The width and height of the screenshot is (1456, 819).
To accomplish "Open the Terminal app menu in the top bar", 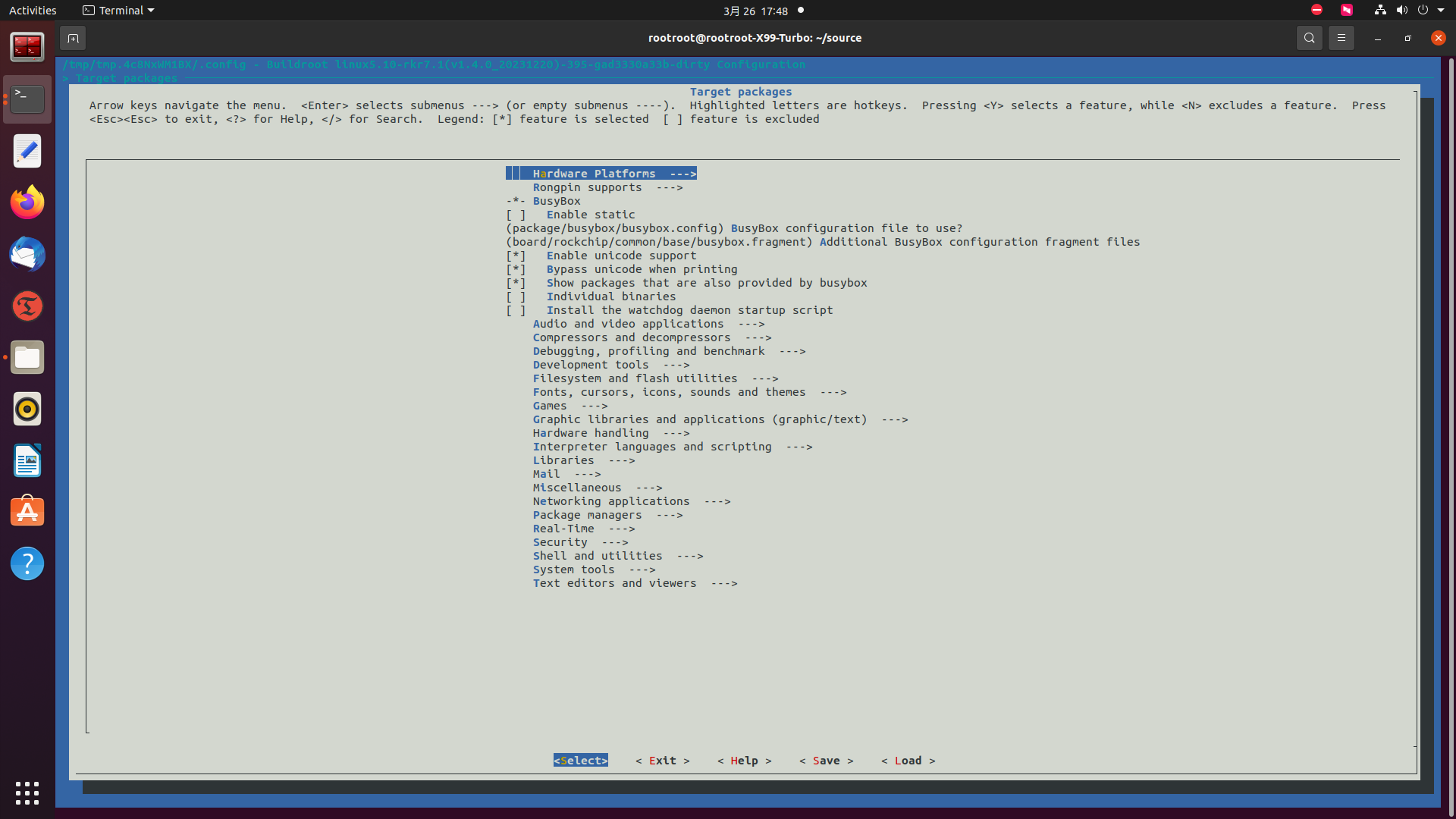I will [x=118, y=11].
